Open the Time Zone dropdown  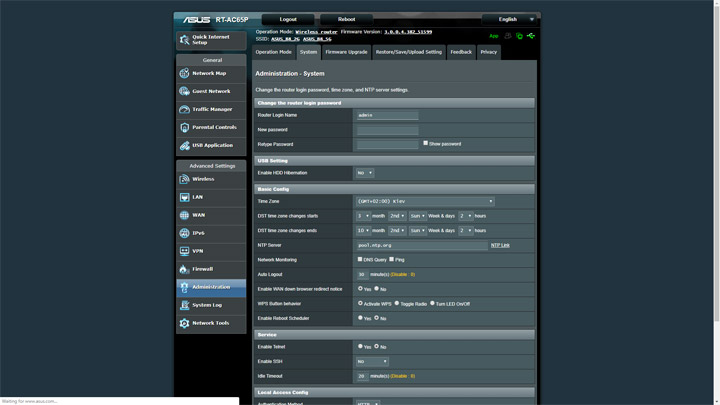[425, 202]
